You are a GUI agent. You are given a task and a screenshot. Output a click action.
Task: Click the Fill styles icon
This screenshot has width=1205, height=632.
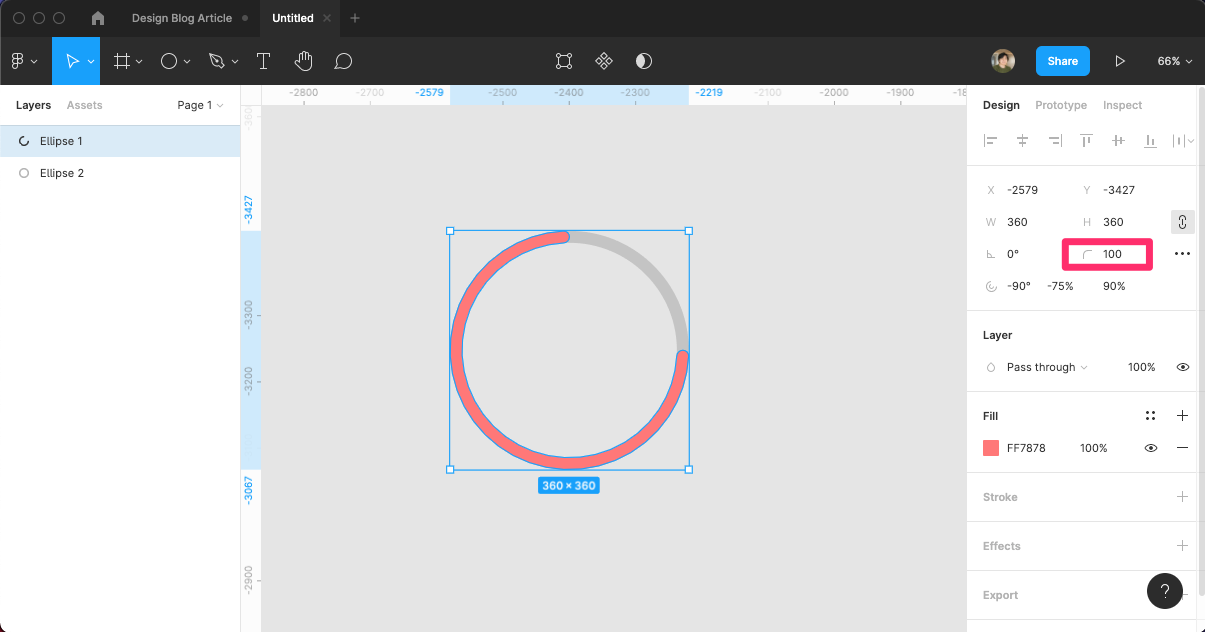tap(1150, 416)
